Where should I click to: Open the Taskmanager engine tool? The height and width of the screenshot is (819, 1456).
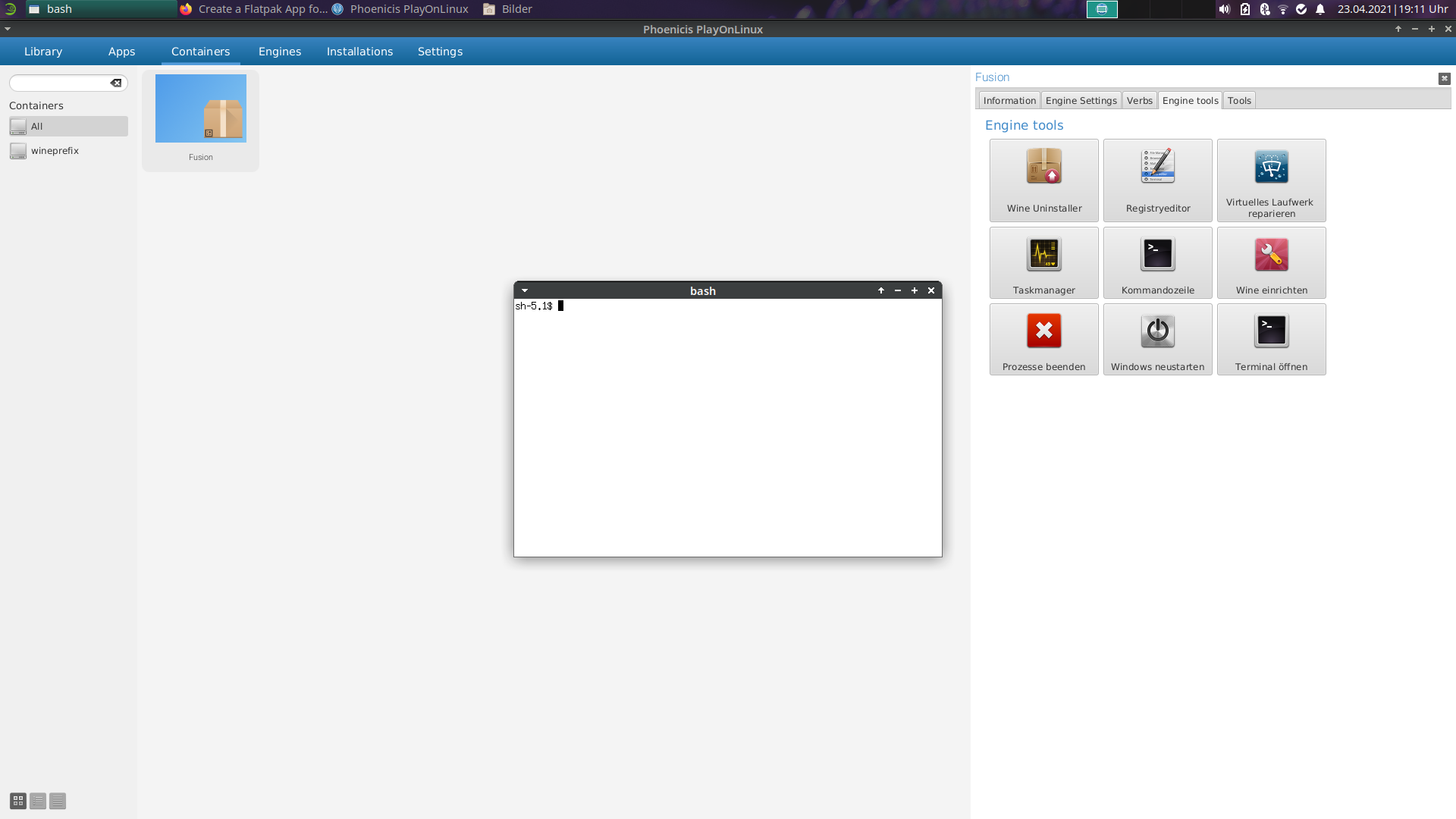point(1043,262)
